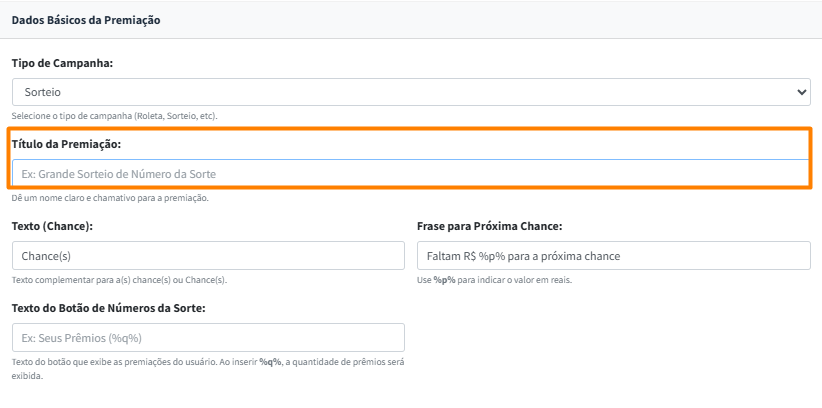This screenshot has height=408, width=822.
Task: Click the bold %q% in the button hint
Action: click(x=269, y=362)
